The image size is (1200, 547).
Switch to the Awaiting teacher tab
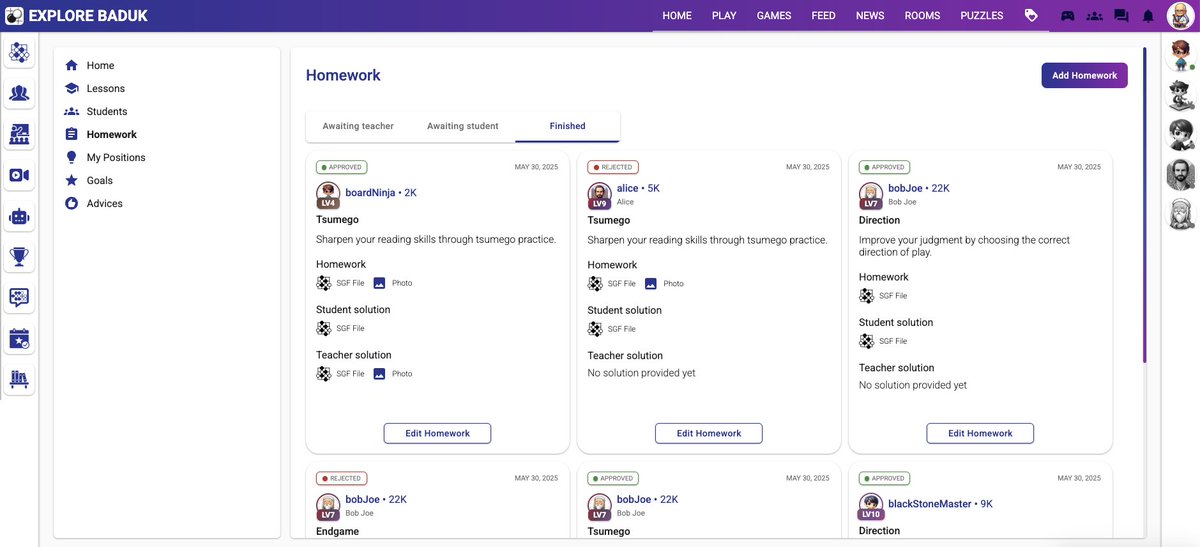coord(358,126)
